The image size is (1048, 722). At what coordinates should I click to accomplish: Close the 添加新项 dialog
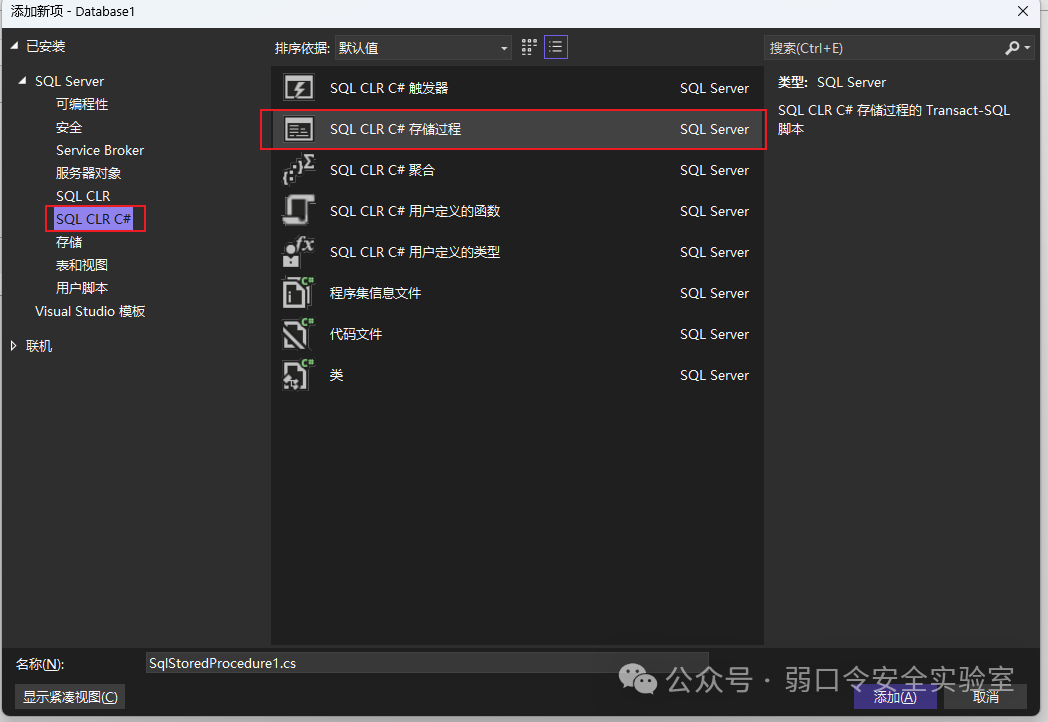tap(1023, 11)
